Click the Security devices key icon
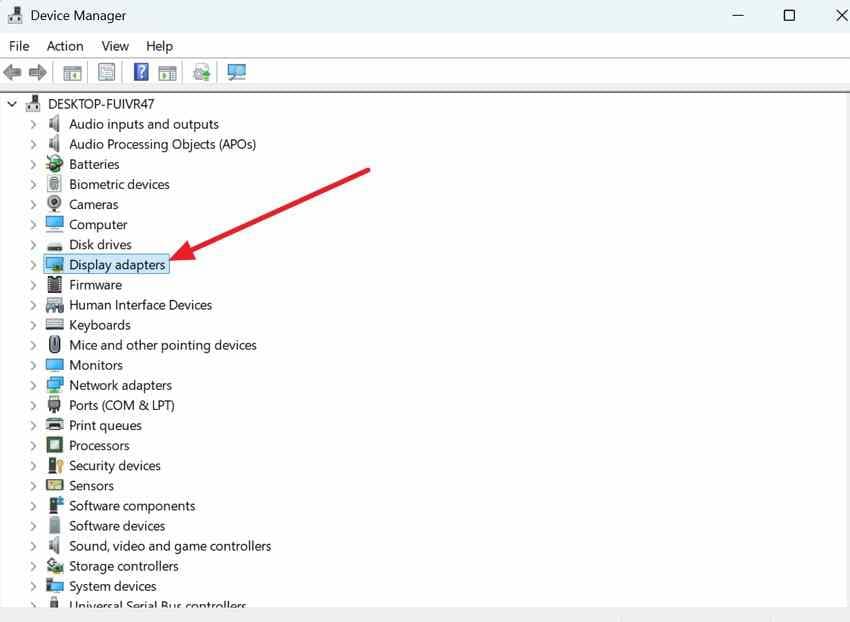Viewport: 850px width, 622px height. coord(55,465)
